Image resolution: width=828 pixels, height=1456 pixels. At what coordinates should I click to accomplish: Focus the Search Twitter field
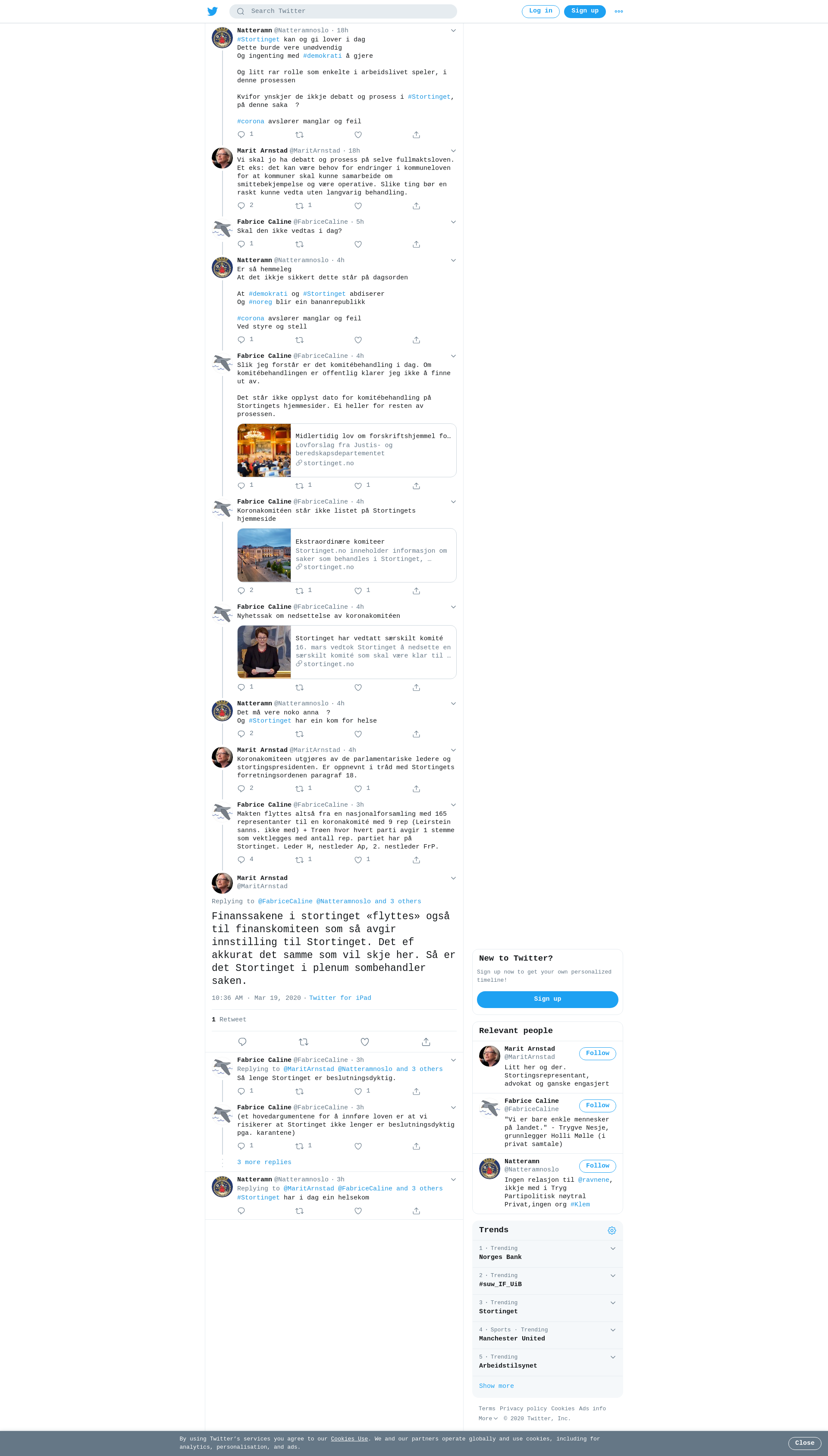(x=343, y=11)
